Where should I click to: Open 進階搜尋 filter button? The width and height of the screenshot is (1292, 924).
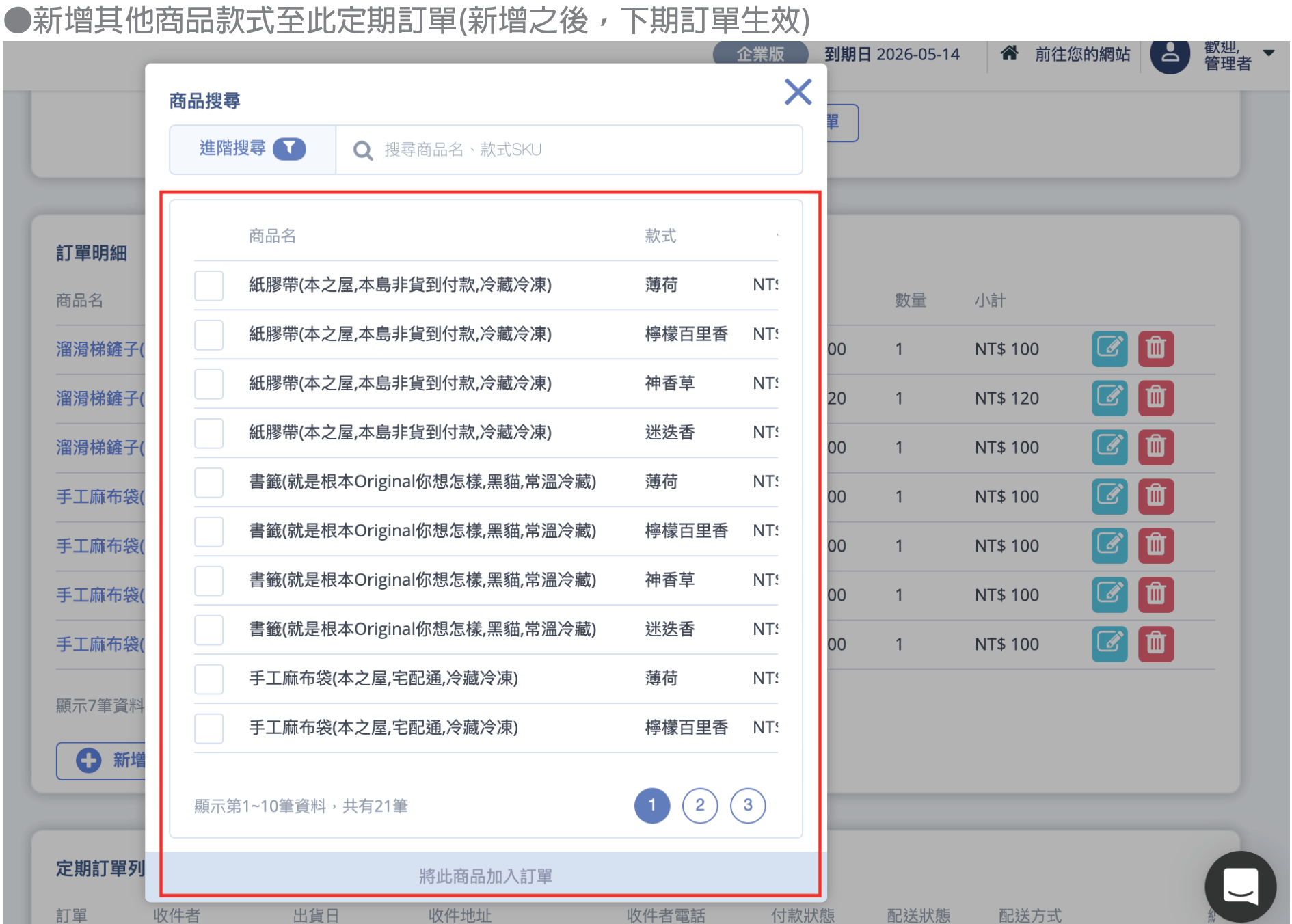pos(252,149)
